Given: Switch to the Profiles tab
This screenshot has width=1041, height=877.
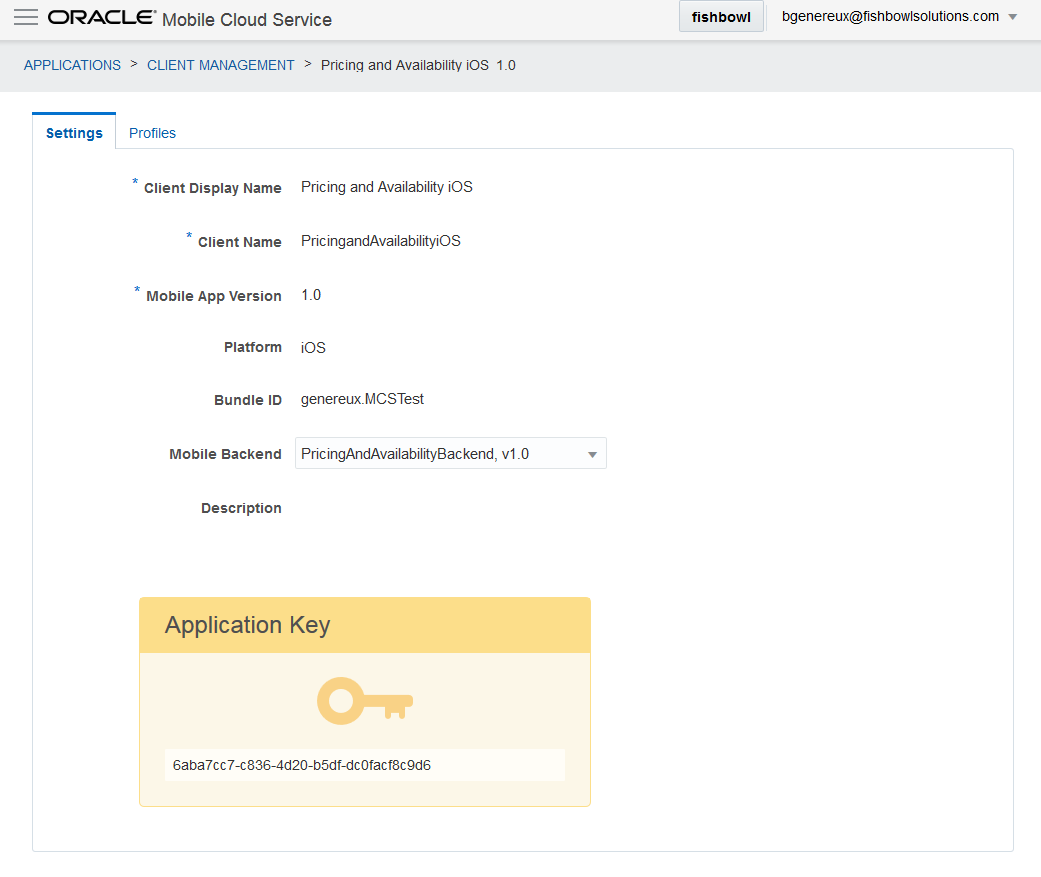Looking at the screenshot, I should [152, 133].
